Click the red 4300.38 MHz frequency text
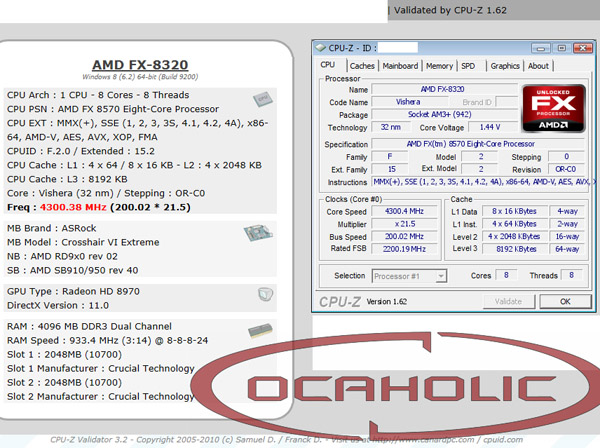This screenshot has width=600, height=448. coord(73,207)
